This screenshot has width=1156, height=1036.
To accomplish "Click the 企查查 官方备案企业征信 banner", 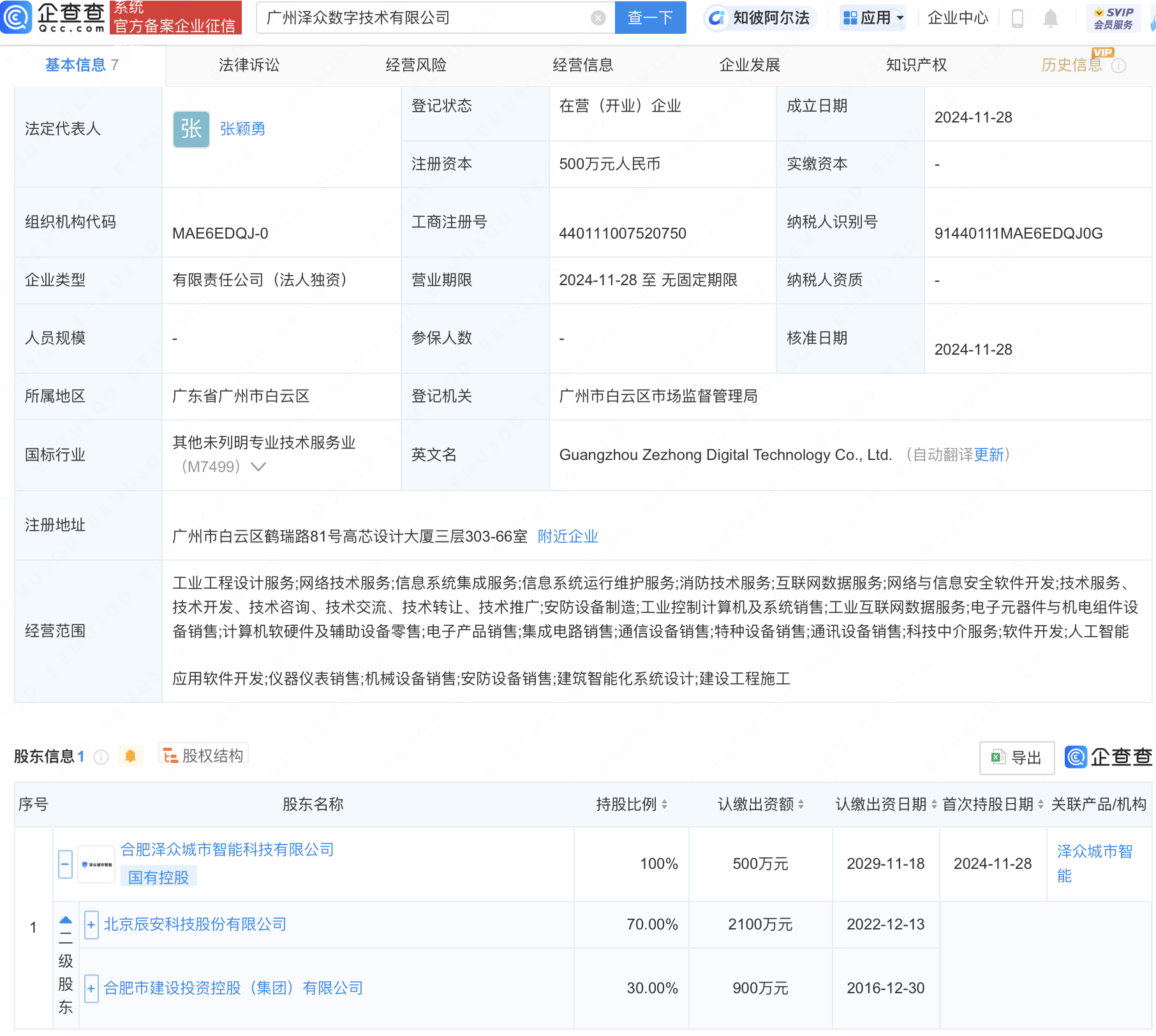I will pyautogui.click(x=175, y=17).
